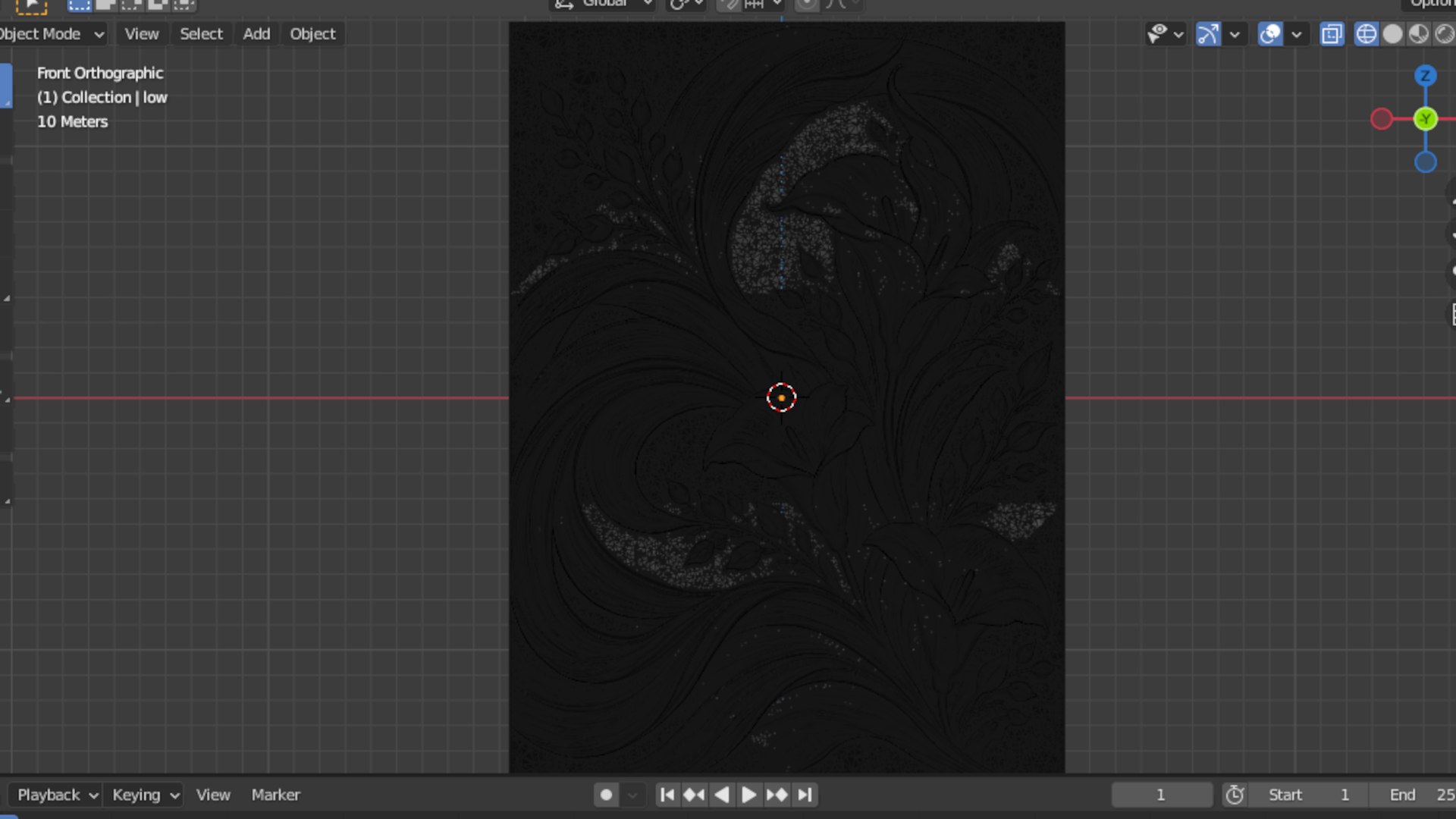Click the 3D cursor at image center

pos(781,397)
